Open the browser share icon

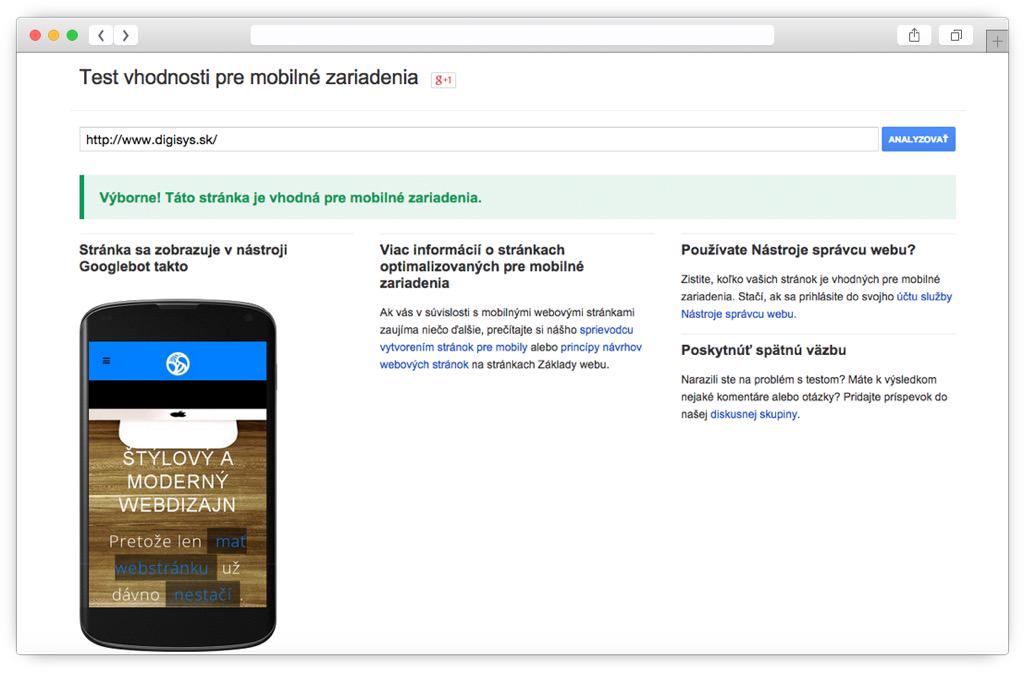914,35
